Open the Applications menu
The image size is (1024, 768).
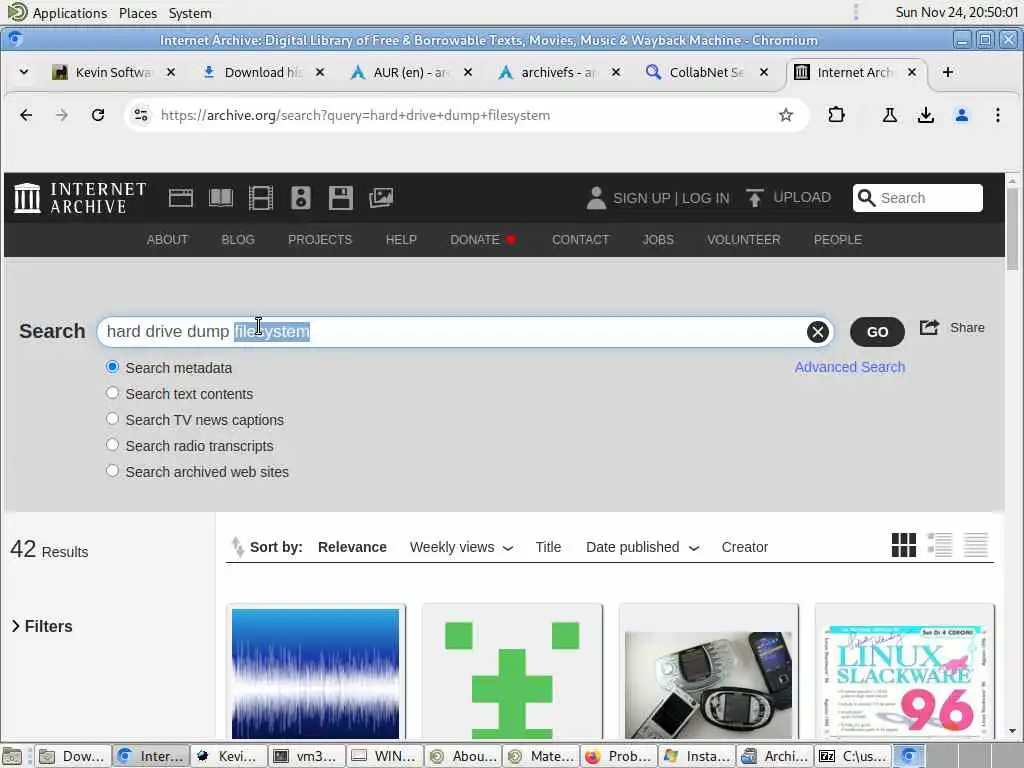pyautogui.click(x=57, y=13)
